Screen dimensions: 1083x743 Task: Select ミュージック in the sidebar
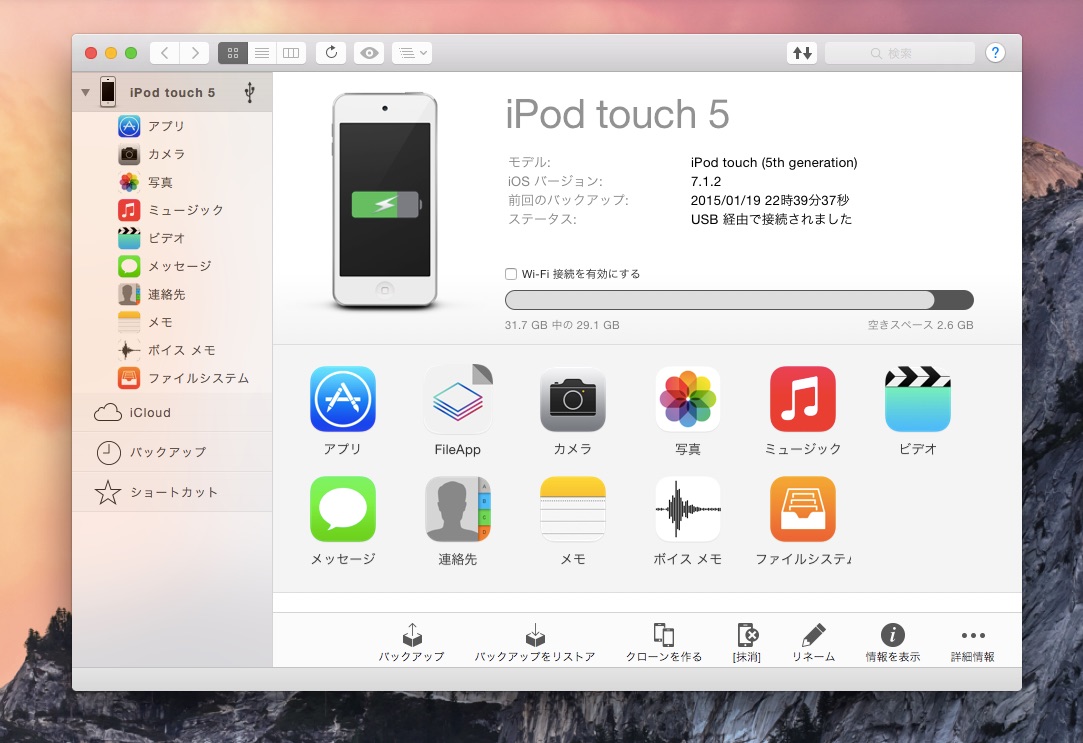click(x=173, y=210)
